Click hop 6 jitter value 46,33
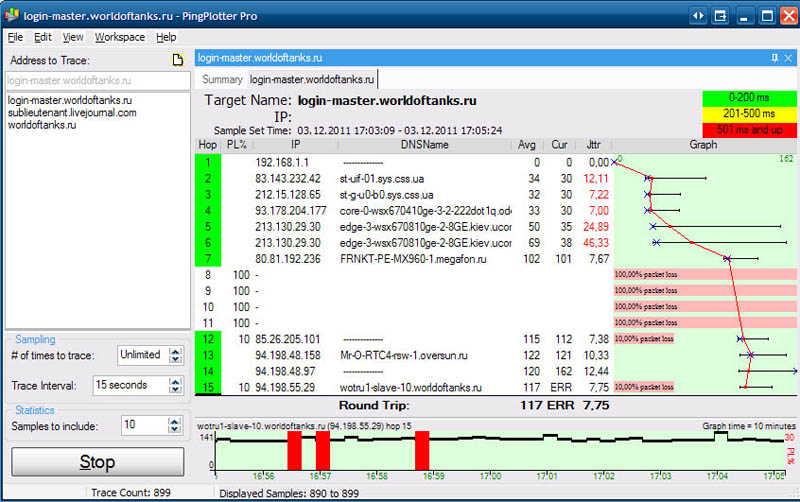The height and width of the screenshot is (502, 800). coord(596,243)
